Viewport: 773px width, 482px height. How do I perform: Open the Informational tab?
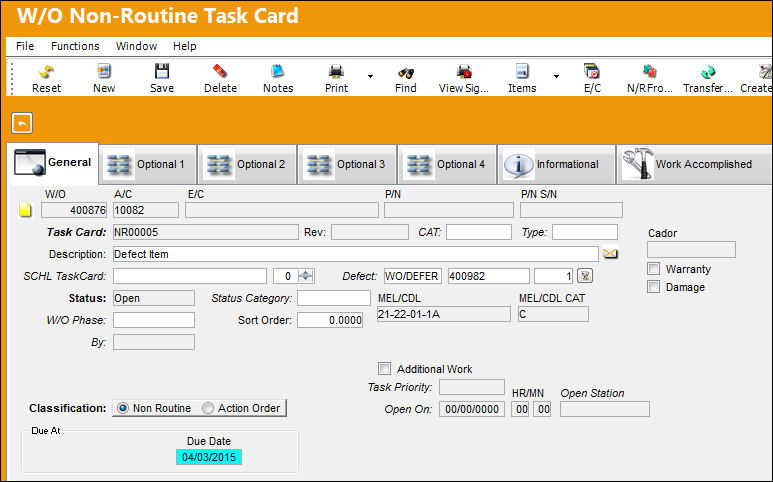pos(557,164)
